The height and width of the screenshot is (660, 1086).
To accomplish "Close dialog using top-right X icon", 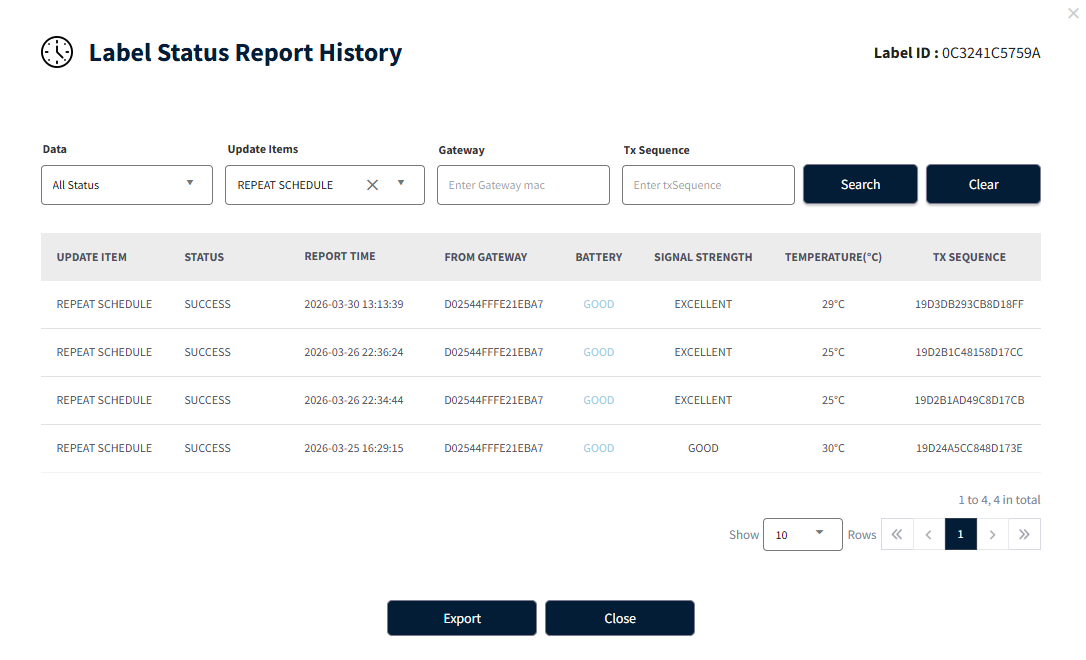I will click(x=1073, y=13).
